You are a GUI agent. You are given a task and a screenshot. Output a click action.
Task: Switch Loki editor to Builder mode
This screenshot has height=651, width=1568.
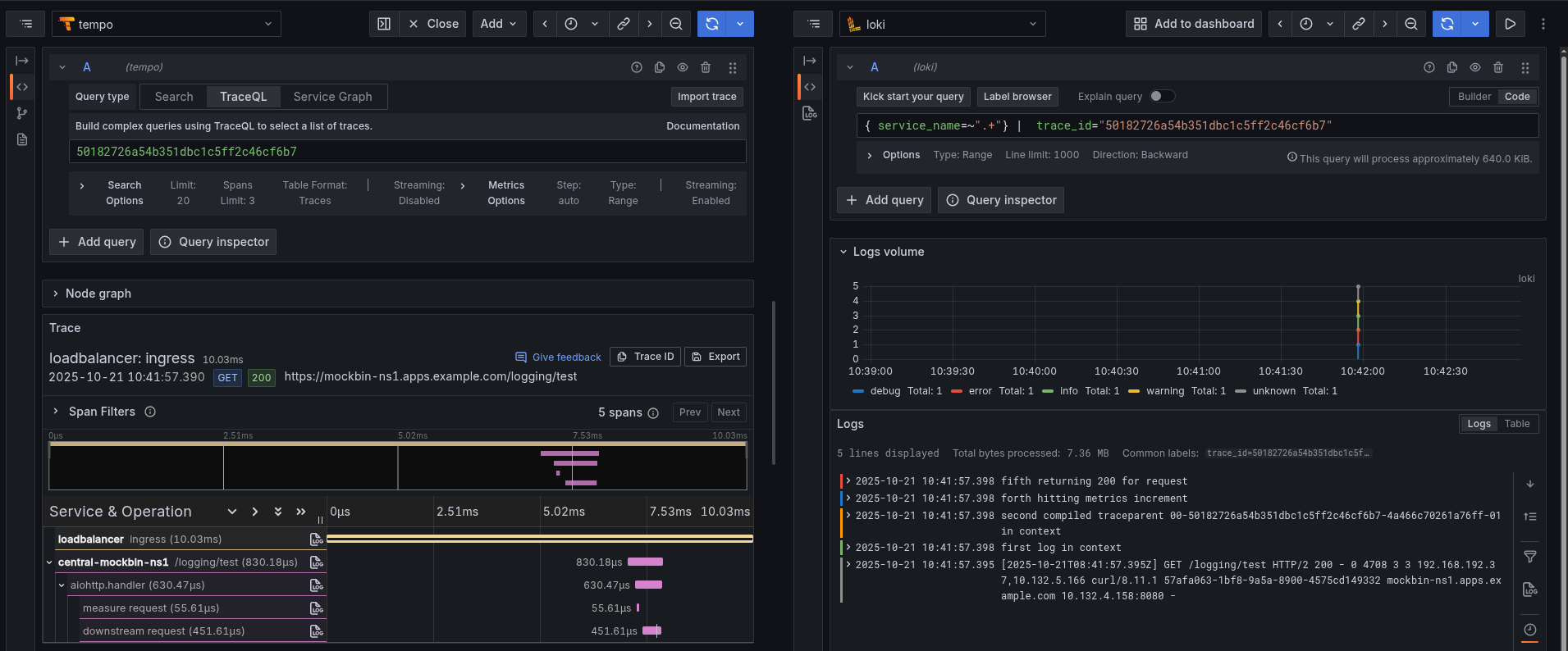(x=1474, y=96)
